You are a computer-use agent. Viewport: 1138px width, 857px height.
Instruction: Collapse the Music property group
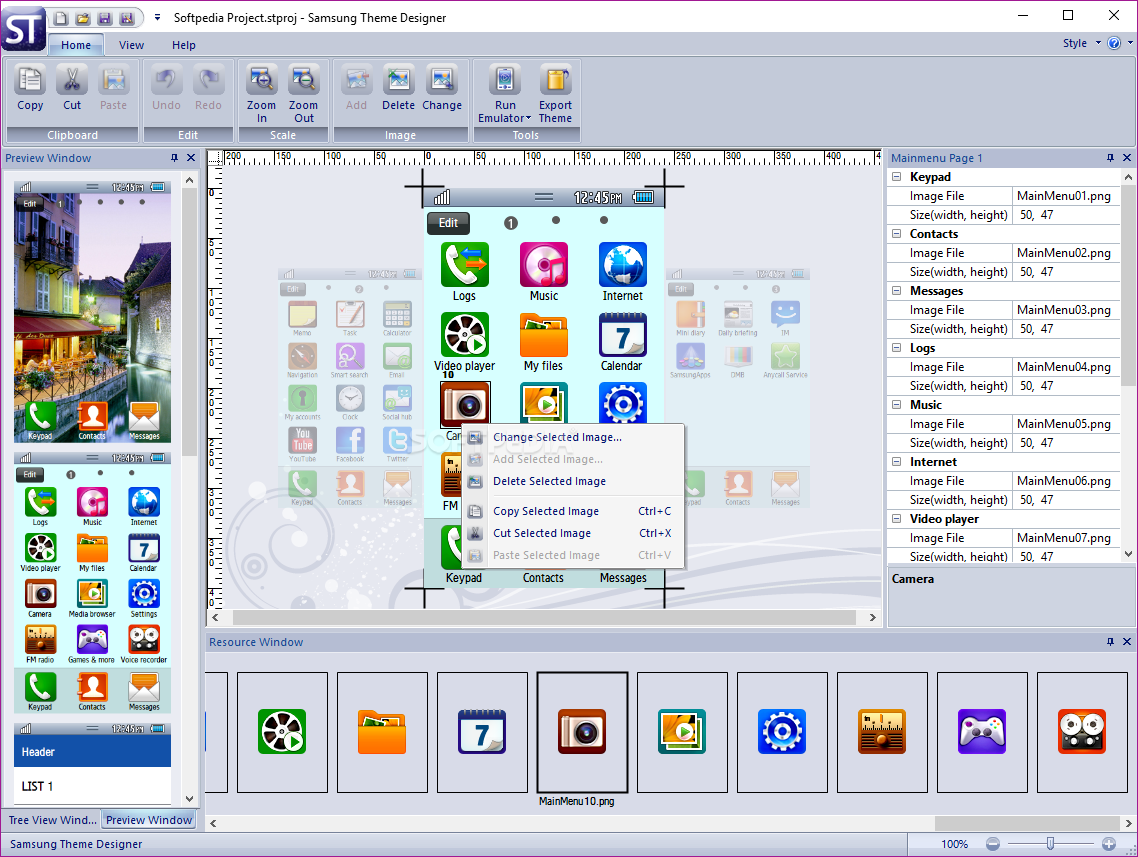[896, 404]
